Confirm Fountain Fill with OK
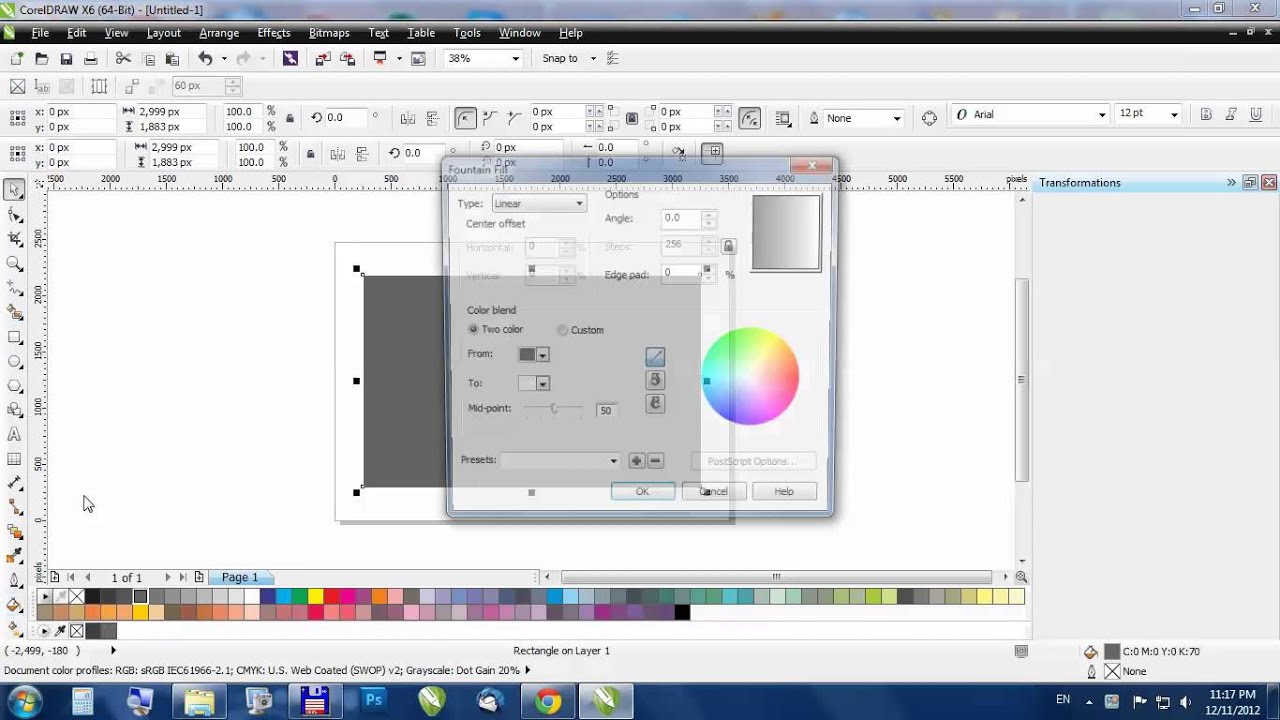 (642, 491)
